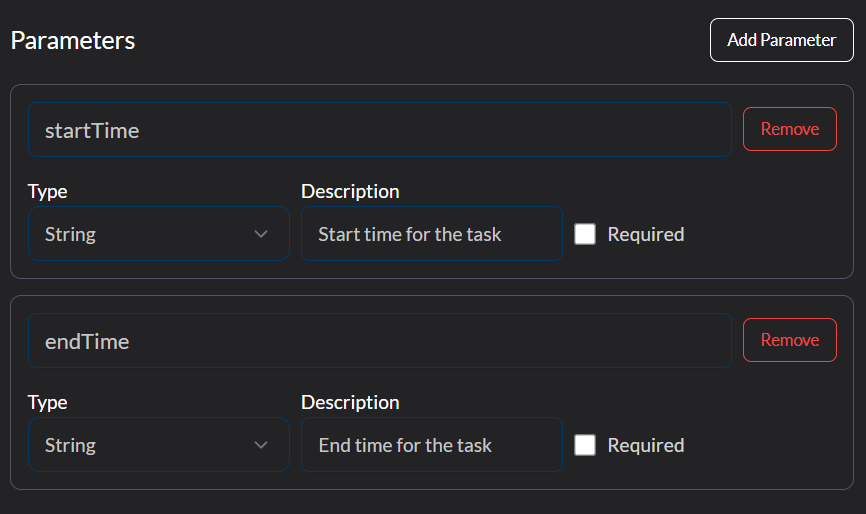Viewport: 866px width, 514px height.
Task: Remove the endTime parameter
Action: (x=789, y=340)
